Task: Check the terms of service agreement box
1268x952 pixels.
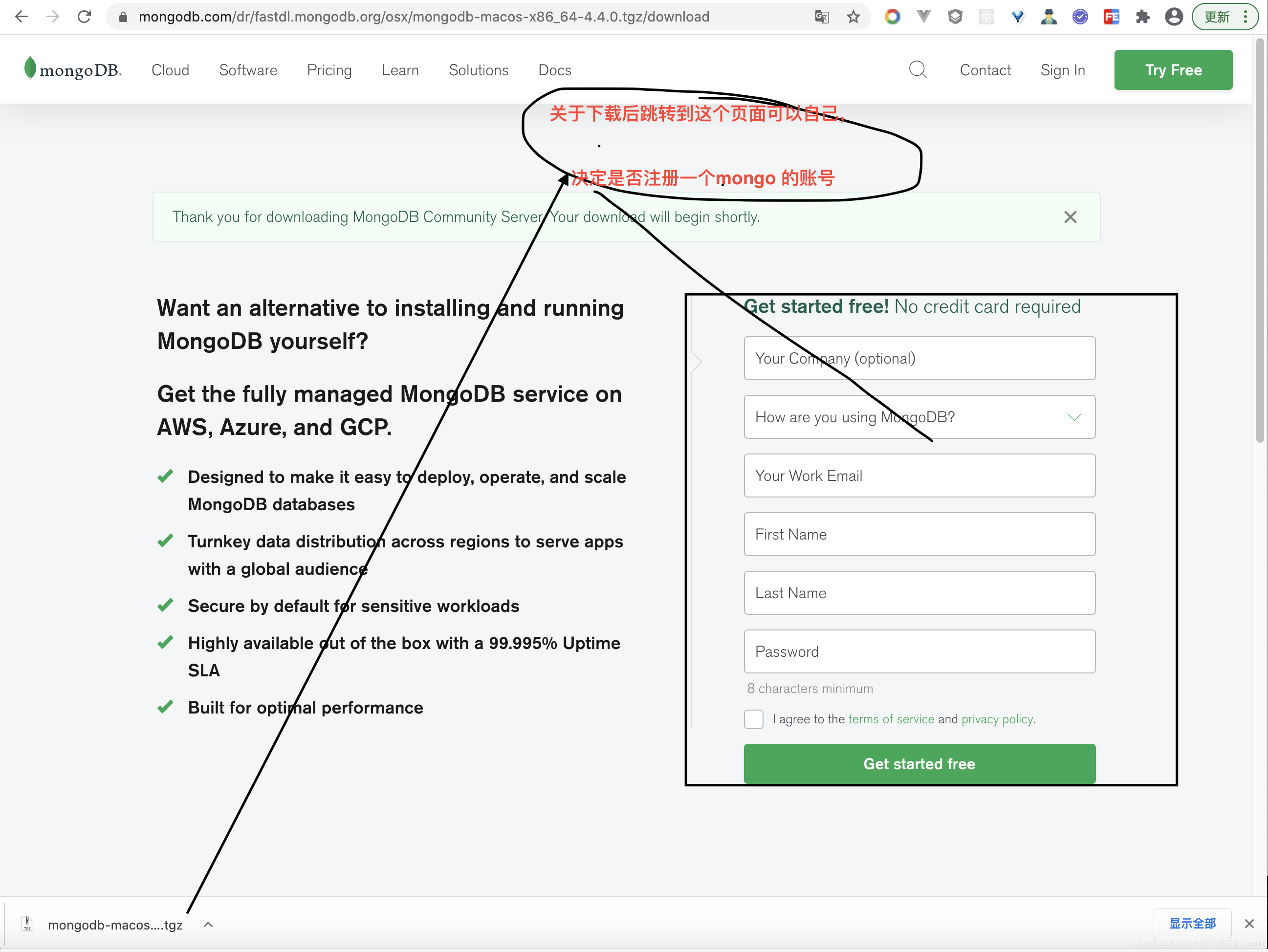Action: (754, 719)
